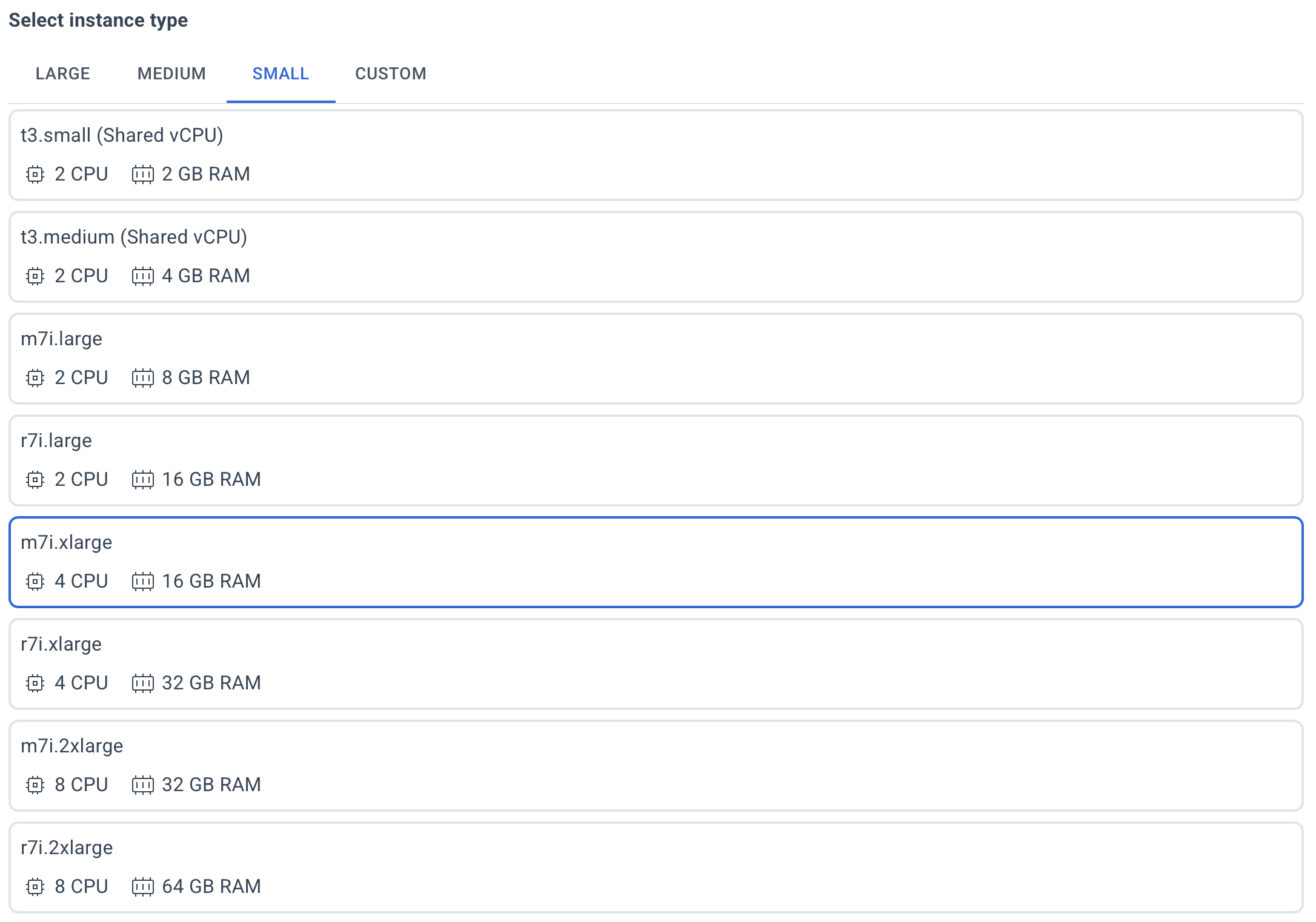Click RAM memory icon in t3.medium card
The height and width of the screenshot is (922, 1316).
143,276
